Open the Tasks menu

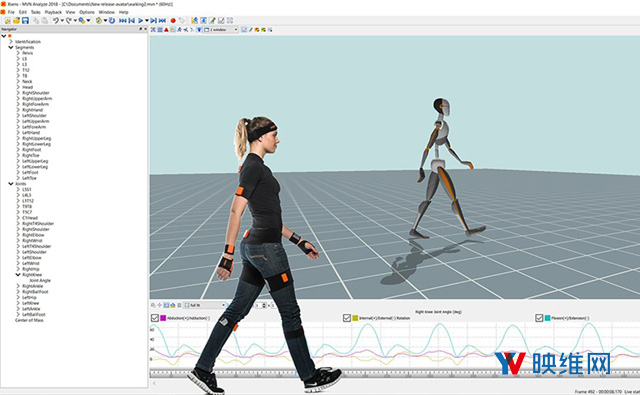(x=36, y=12)
